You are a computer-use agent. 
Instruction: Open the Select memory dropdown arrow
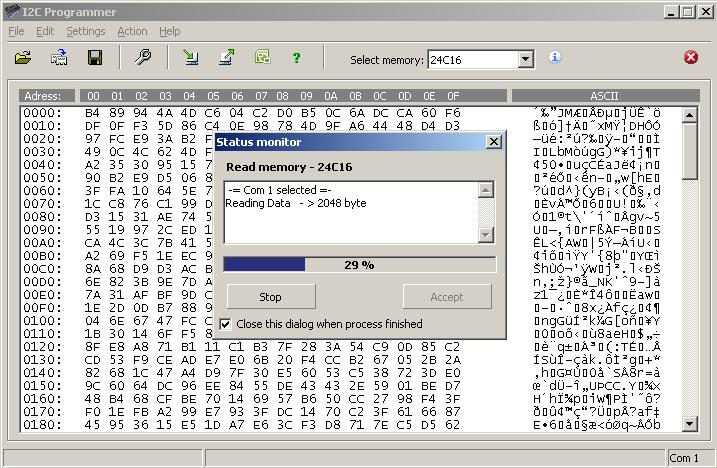point(526,59)
